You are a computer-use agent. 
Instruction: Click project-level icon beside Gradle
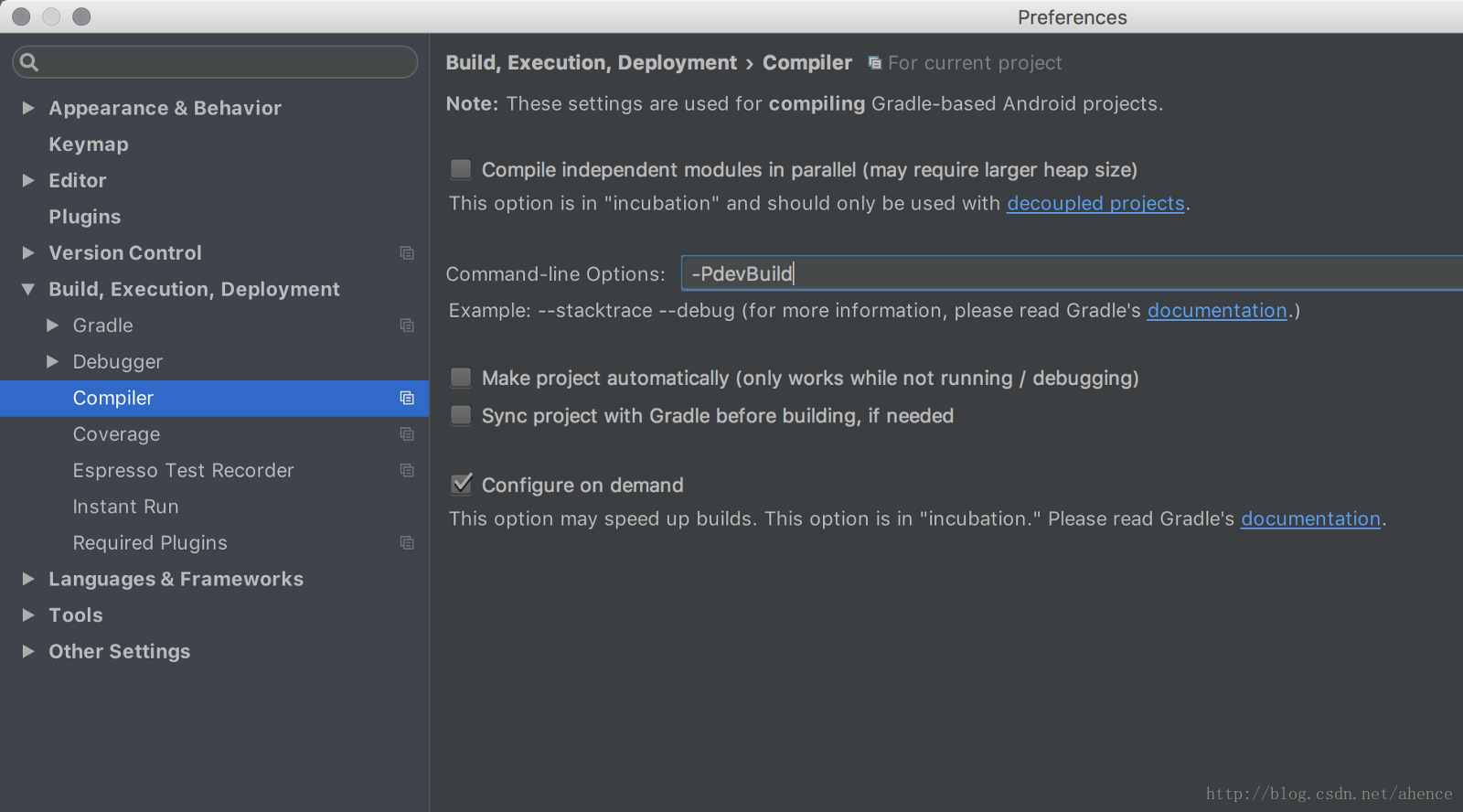click(407, 326)
